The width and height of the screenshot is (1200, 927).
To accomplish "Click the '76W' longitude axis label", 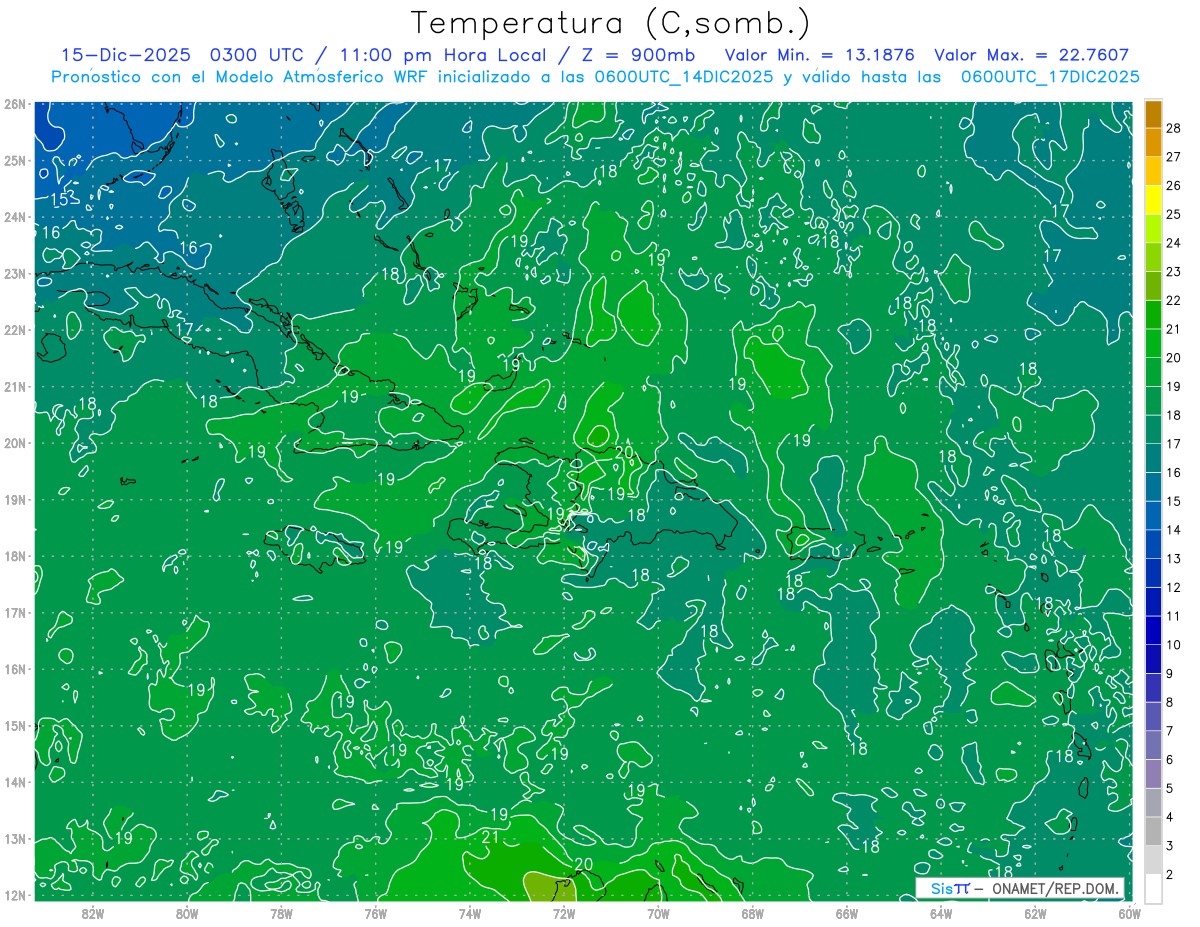I will (375, 913).
